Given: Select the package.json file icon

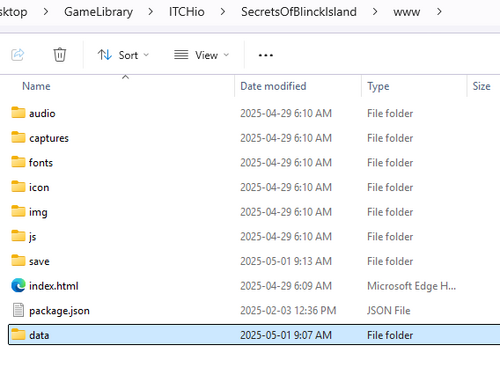Looking at the screenshot, I should (x=18, y=310).
